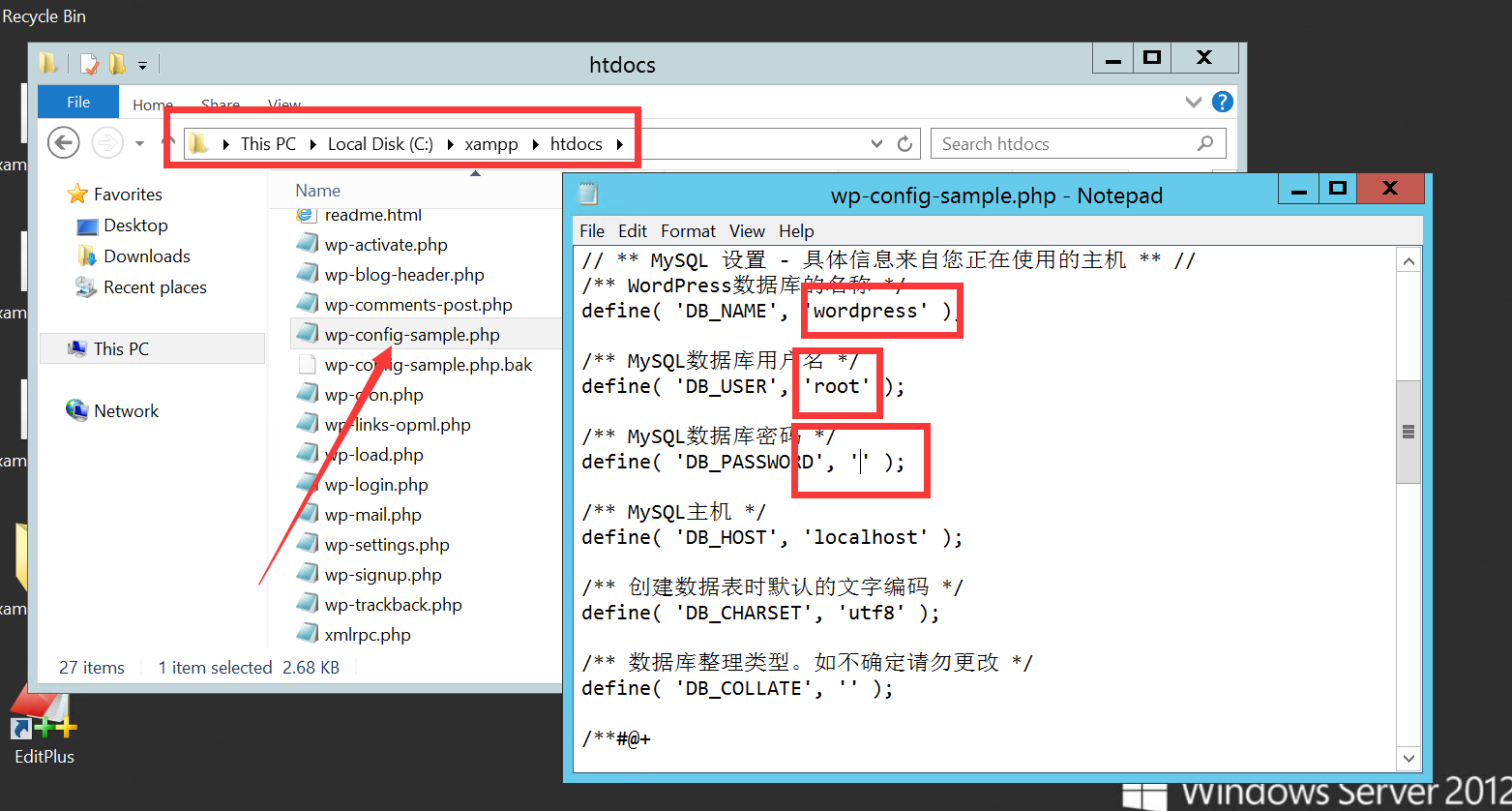Image resolution: width=1512 pixels, height=811 pixels.
Task: Click Properties icon in Explorer quick access toolbar
Action: coord(89,65)
